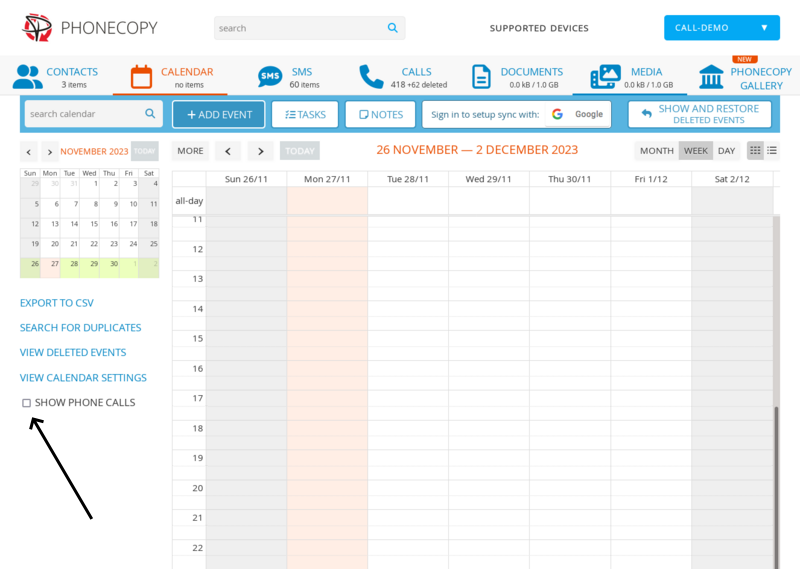Image resolution: width=800 pixels, height=569 pixels.
Task: Enable the Show Phone Calls checkbox
Action: click(27, 403)
